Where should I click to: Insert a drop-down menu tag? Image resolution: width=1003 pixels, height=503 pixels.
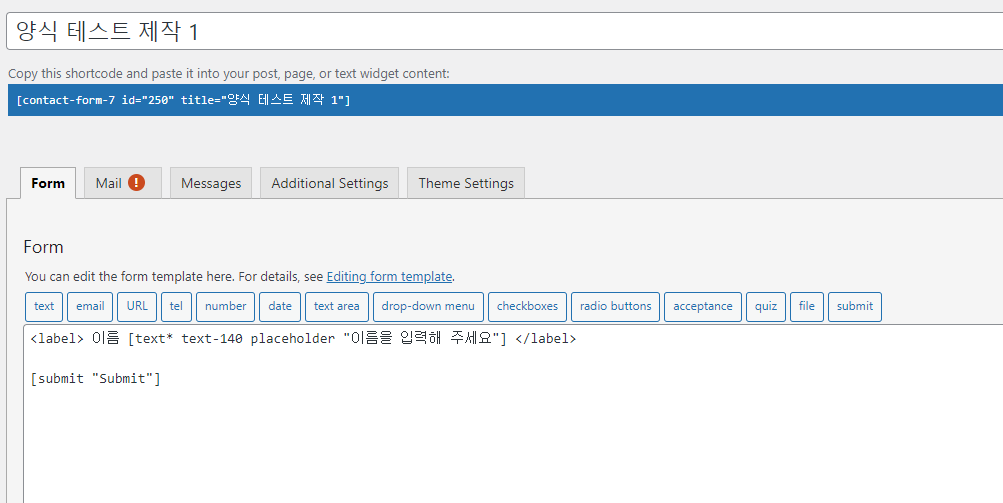428,307
